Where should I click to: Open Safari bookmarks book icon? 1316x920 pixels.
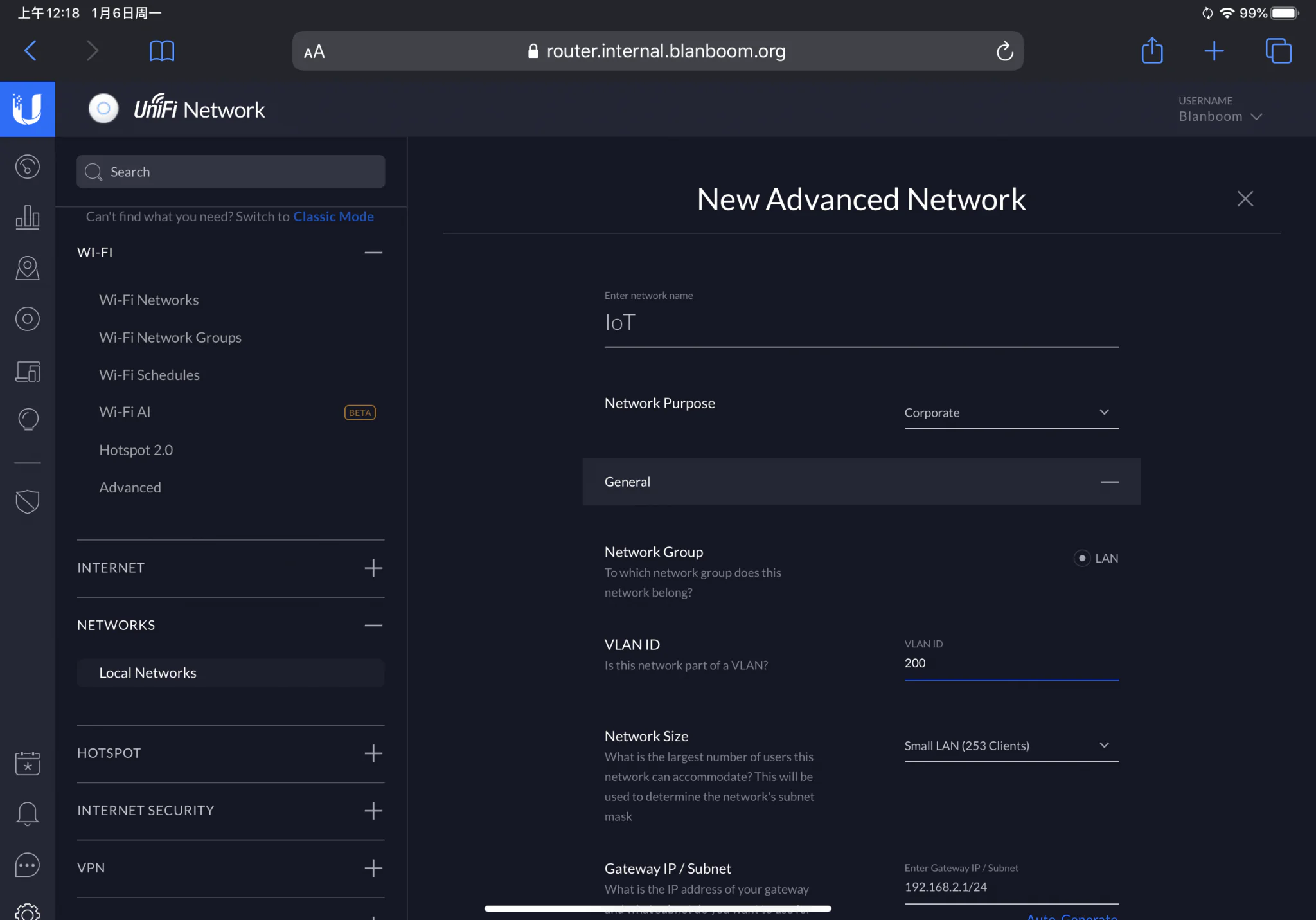[x=162, y=51]
